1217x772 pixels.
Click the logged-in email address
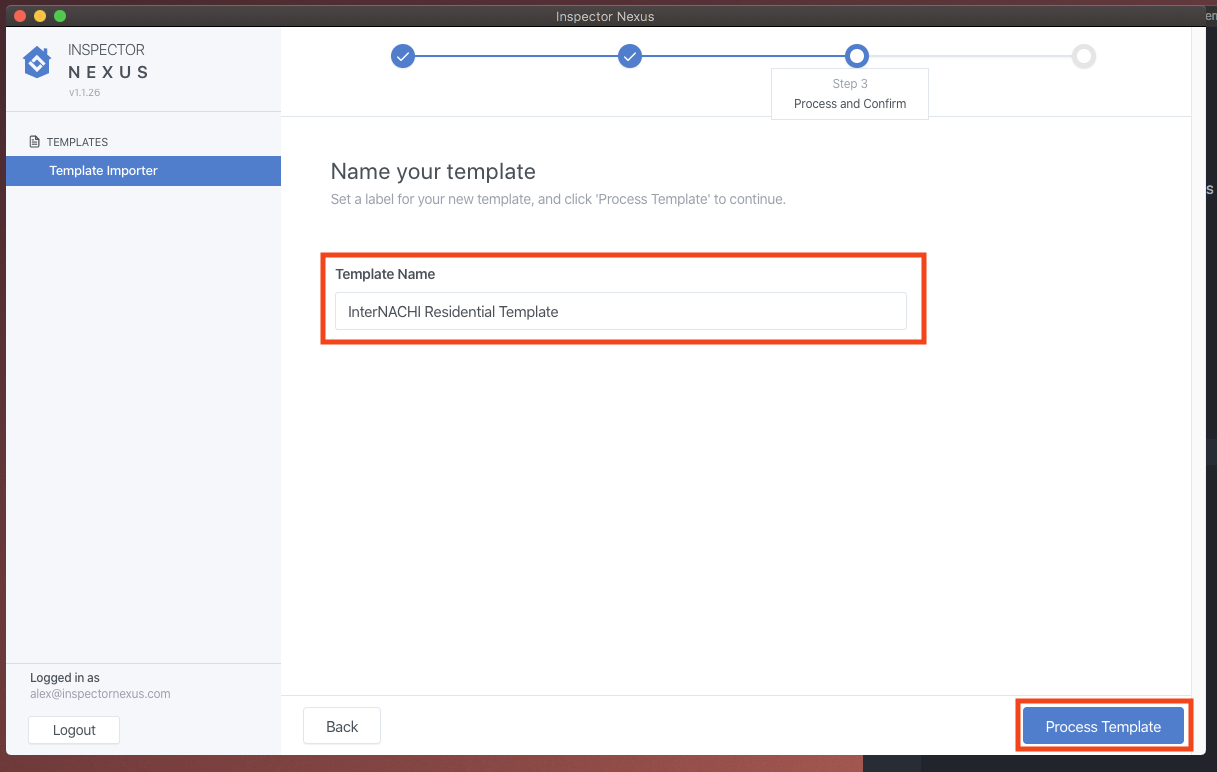[x=100, y=694]
